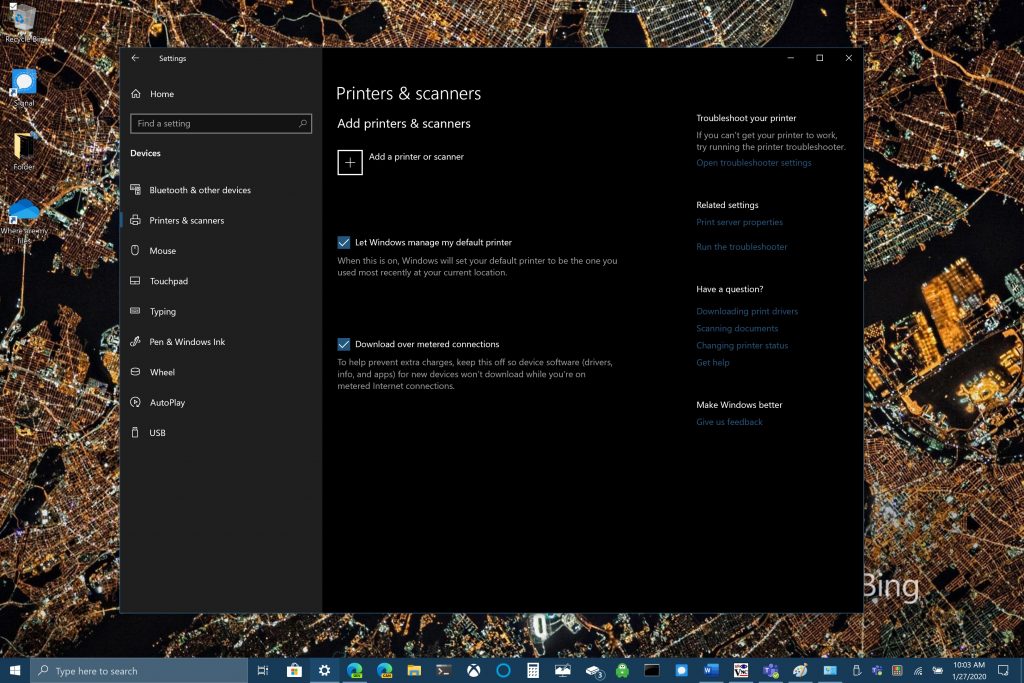This screenshot has height=683, width=1024.
Task: Open Settings gear icon in the taskbar
Action: tap(324, 671)
